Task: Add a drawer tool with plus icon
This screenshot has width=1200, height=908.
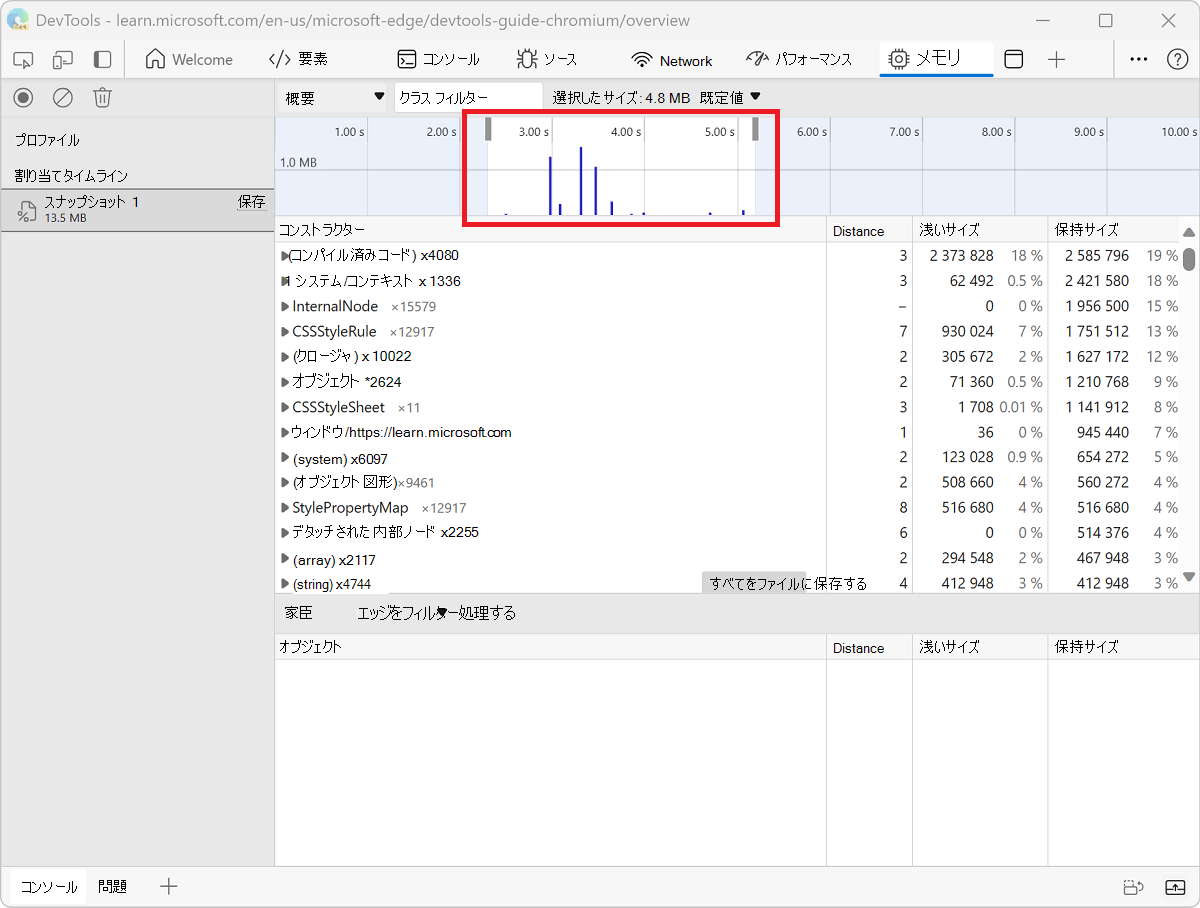Action: 169,886
